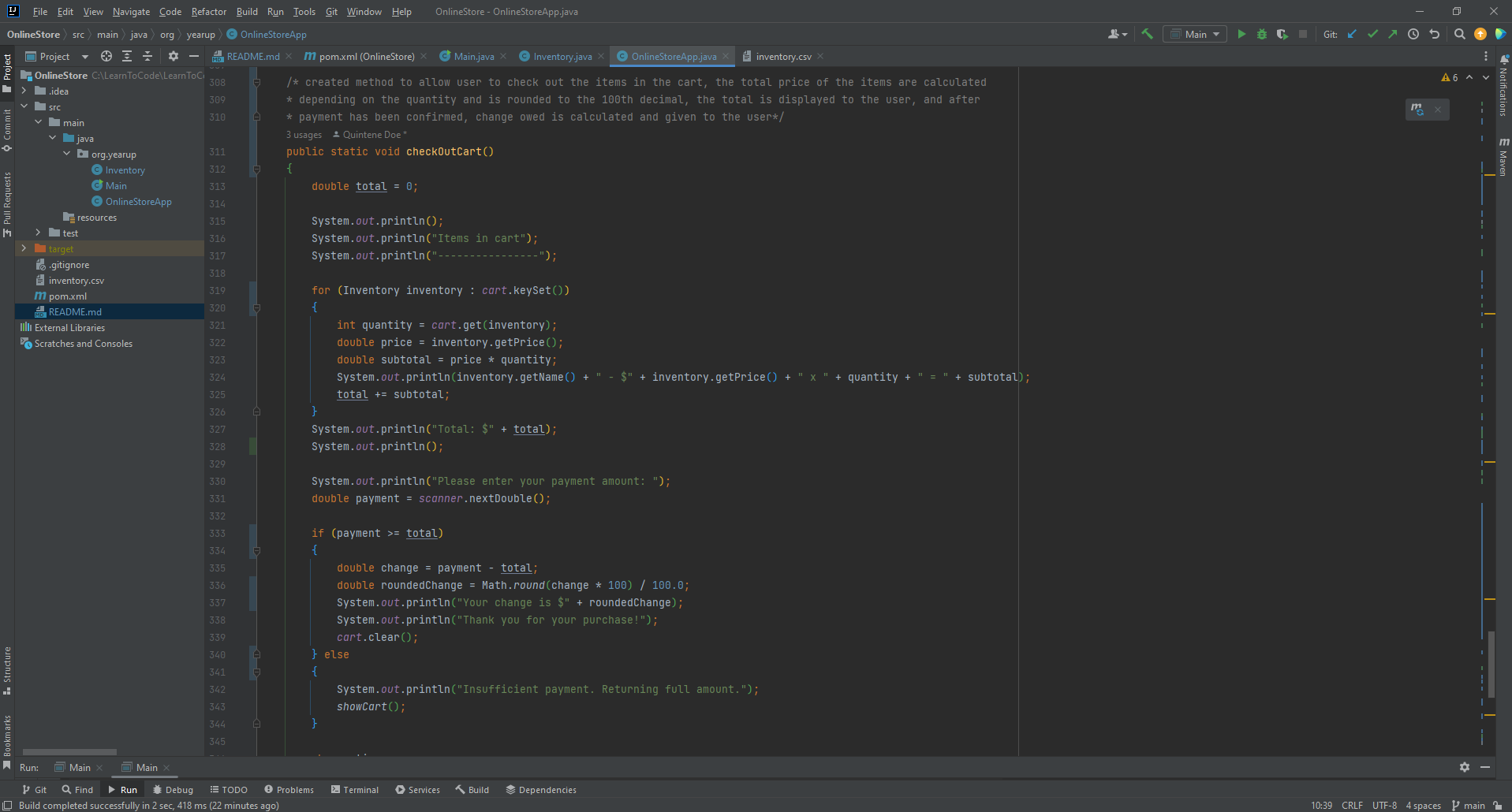
Task: Open the Notifications bell sidebar
Action: click(1503, 85)
